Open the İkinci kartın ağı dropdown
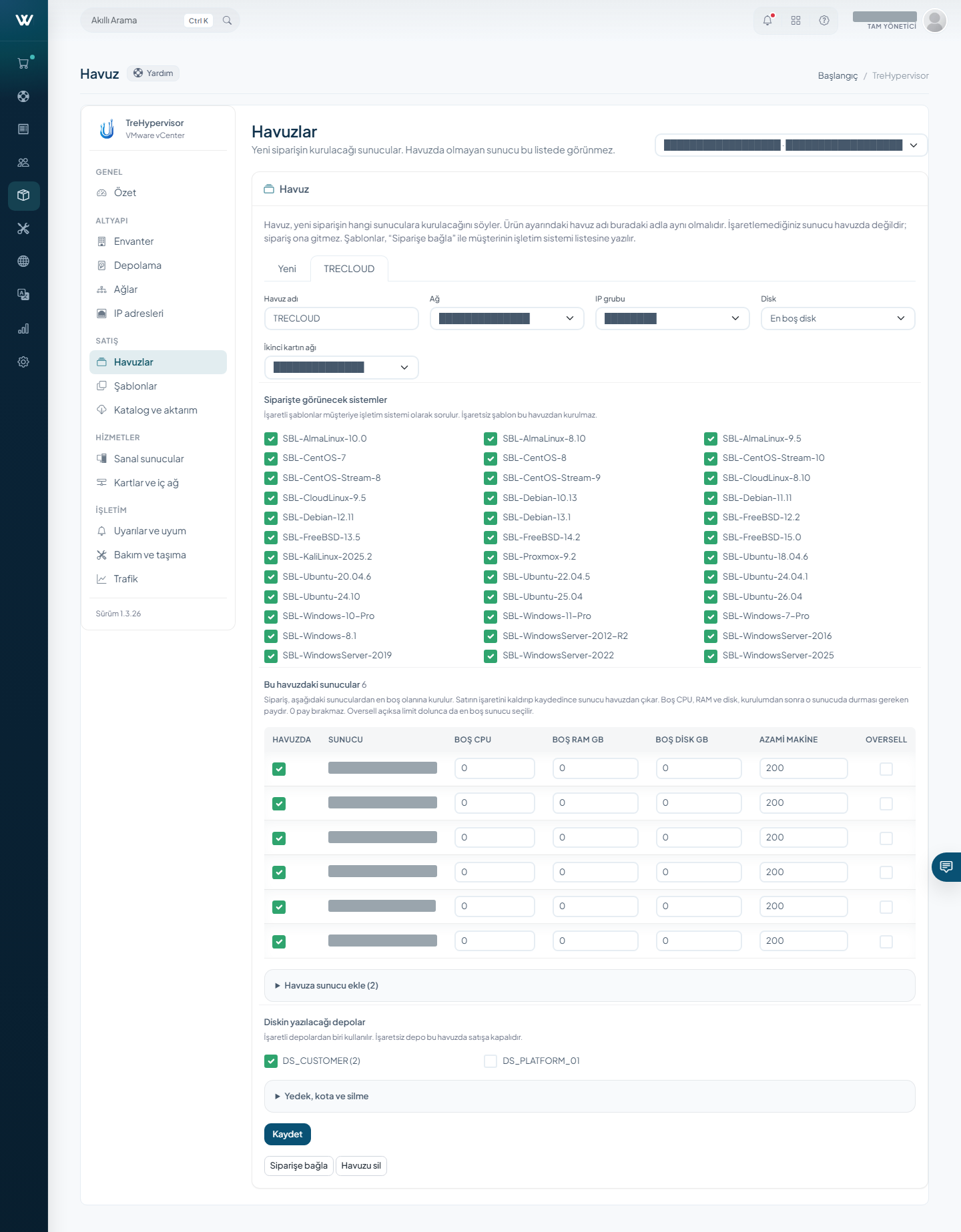 pos(342,368)
